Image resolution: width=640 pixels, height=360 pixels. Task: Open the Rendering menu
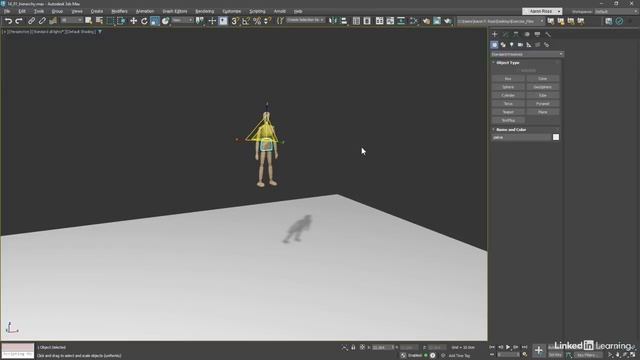click(x=205, y=11)
